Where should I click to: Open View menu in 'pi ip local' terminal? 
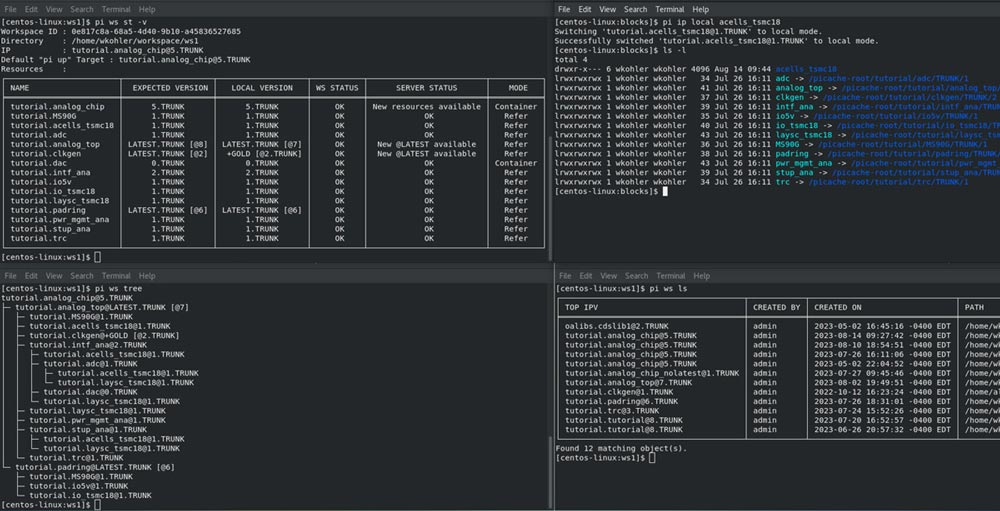point(608,10)
